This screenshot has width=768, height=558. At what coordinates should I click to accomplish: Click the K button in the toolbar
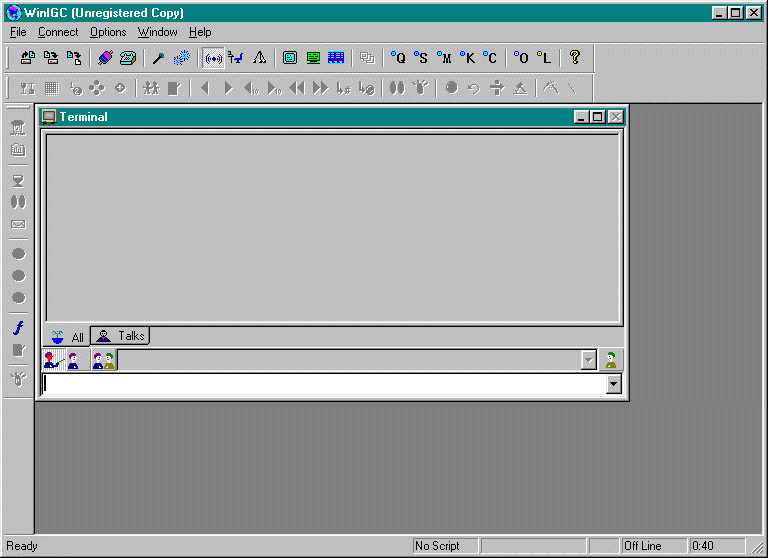click(467, 58)
